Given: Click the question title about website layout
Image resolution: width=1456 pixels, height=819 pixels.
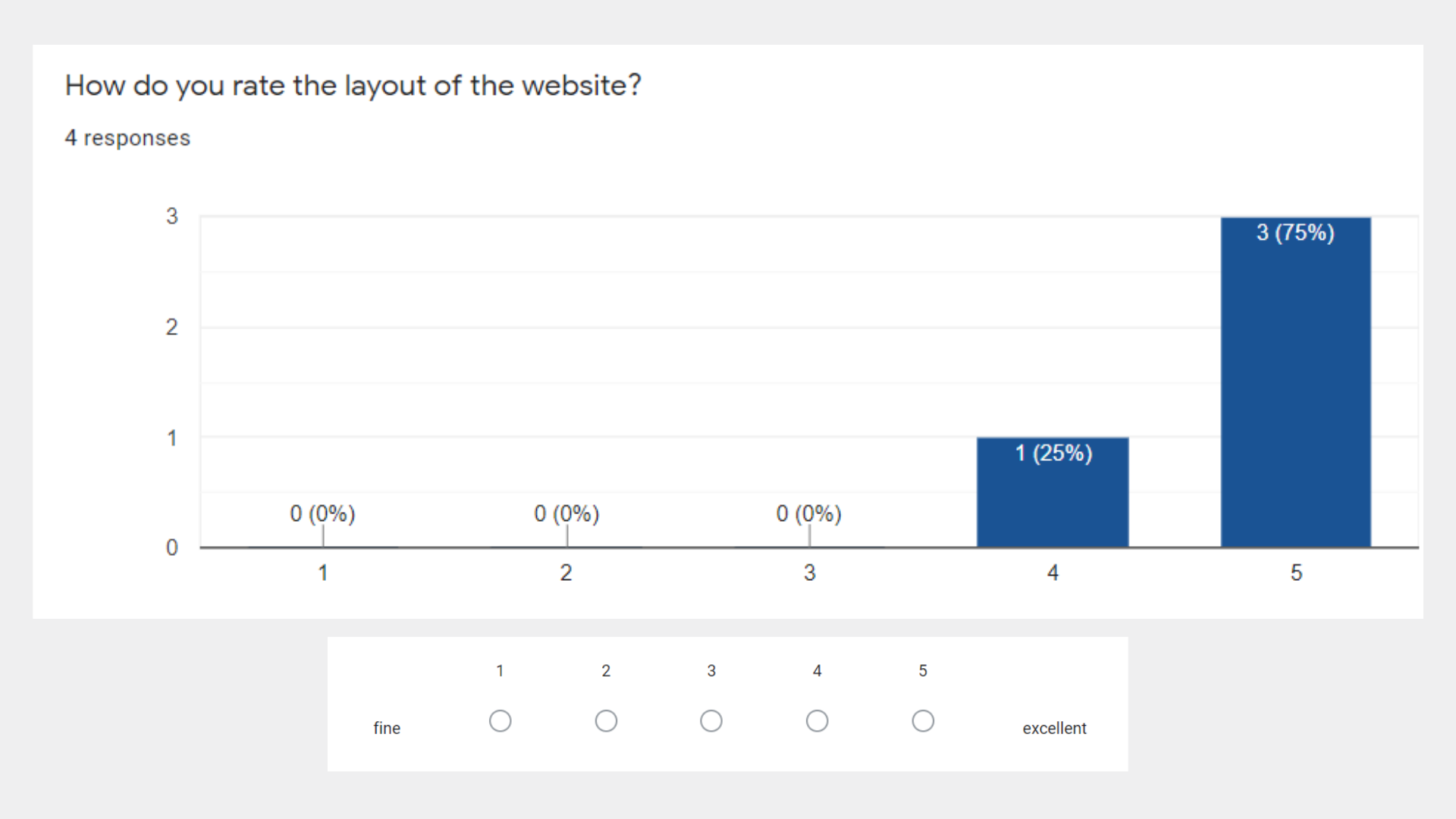Looking at the screenshot, I should [x=353, y=86].
